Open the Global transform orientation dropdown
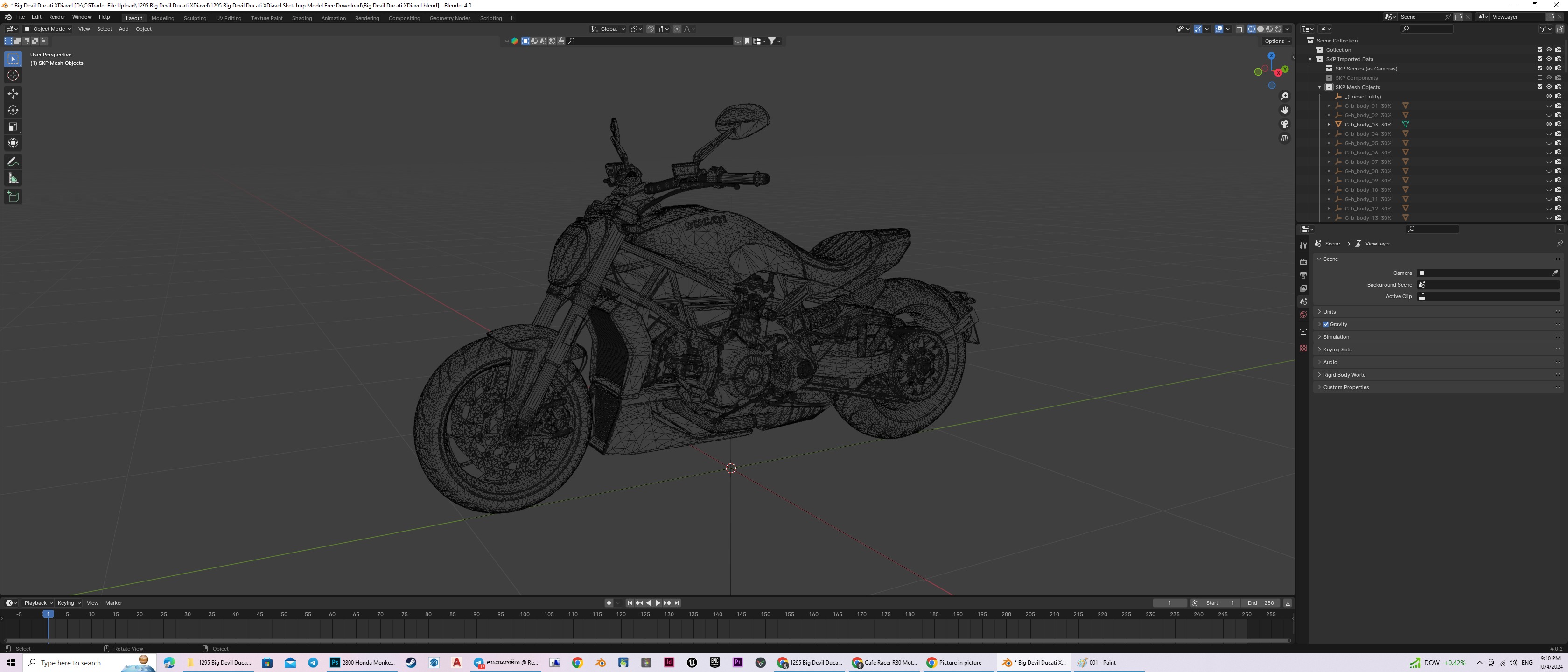The image size is (1568, 672). (x=608, y=28)
